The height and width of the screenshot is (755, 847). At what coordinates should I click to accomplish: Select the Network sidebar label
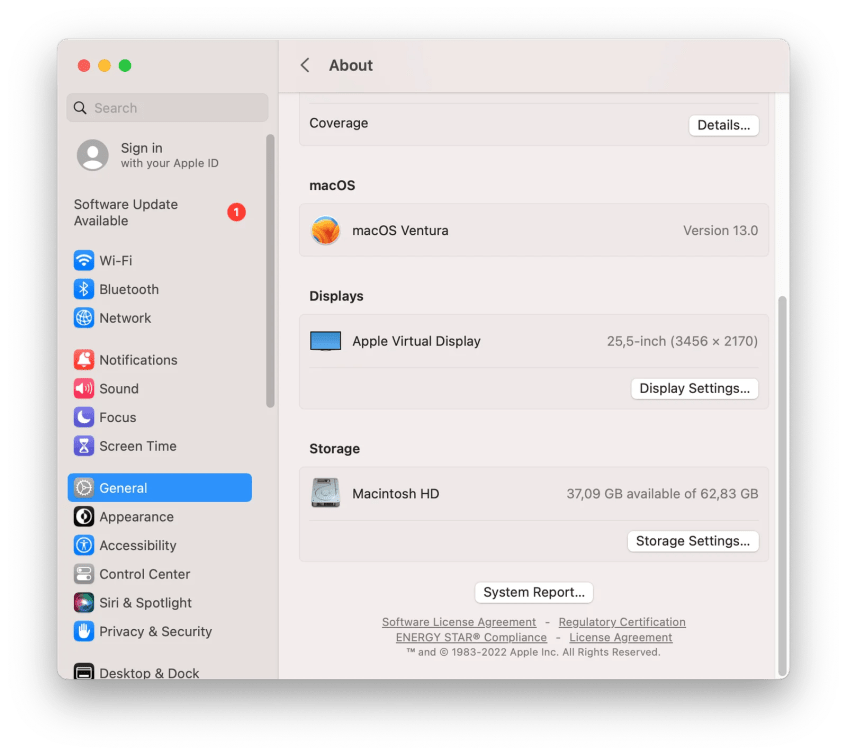coord(125,318)
